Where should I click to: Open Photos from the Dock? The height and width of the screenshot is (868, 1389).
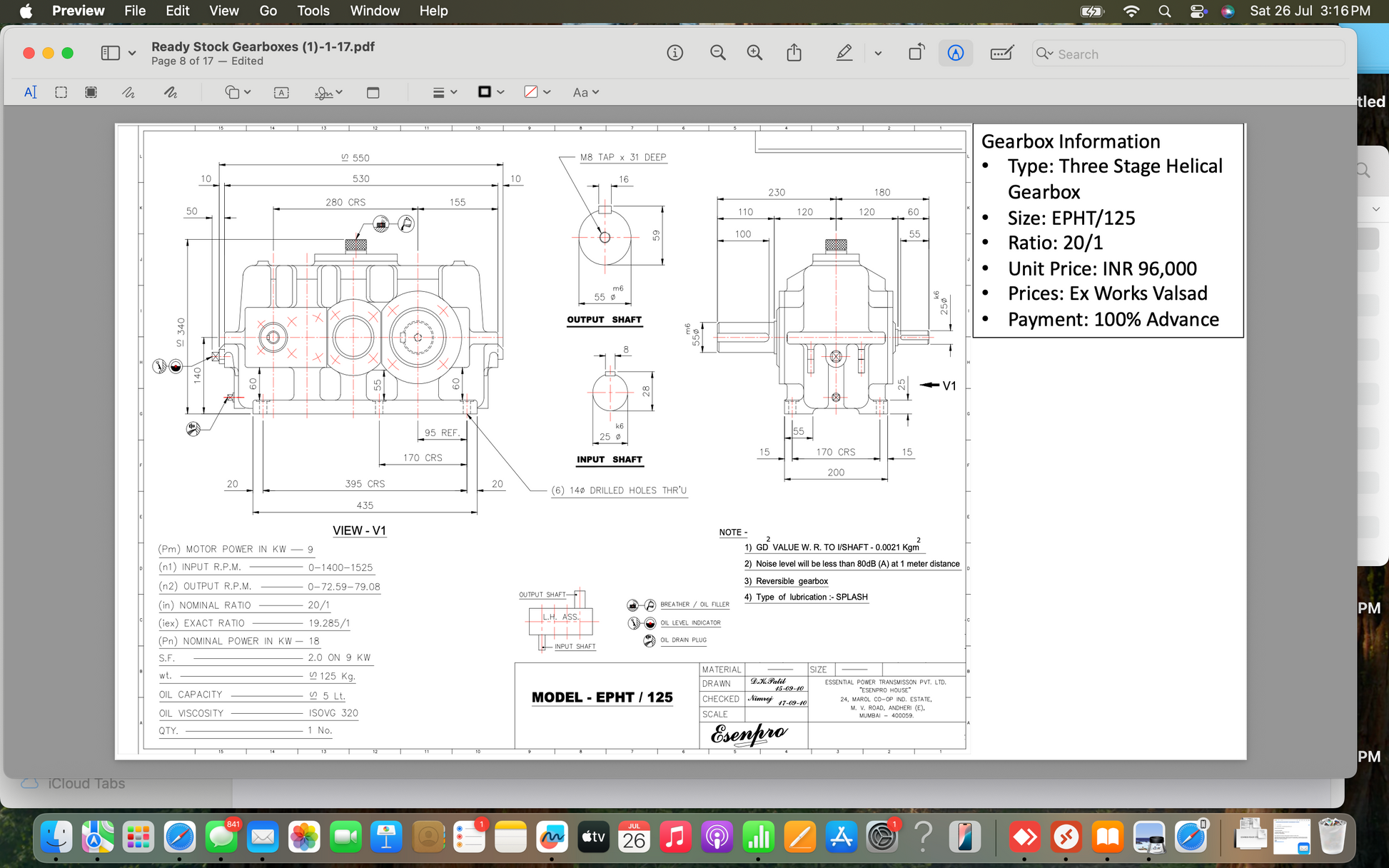click(304, 837)
